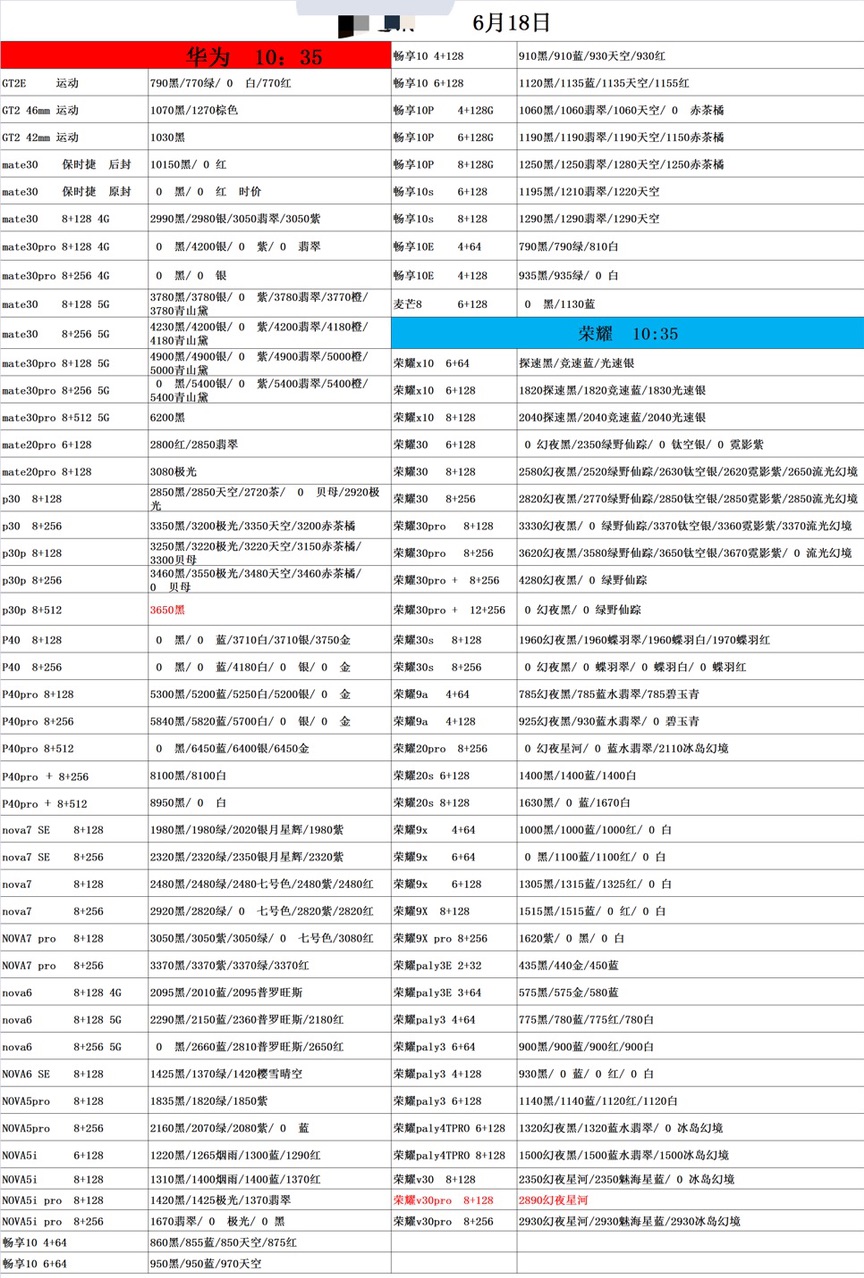Click the 荣耀20s 6+128 model cell
The image size is (864, 1278).
click(454, 775)
